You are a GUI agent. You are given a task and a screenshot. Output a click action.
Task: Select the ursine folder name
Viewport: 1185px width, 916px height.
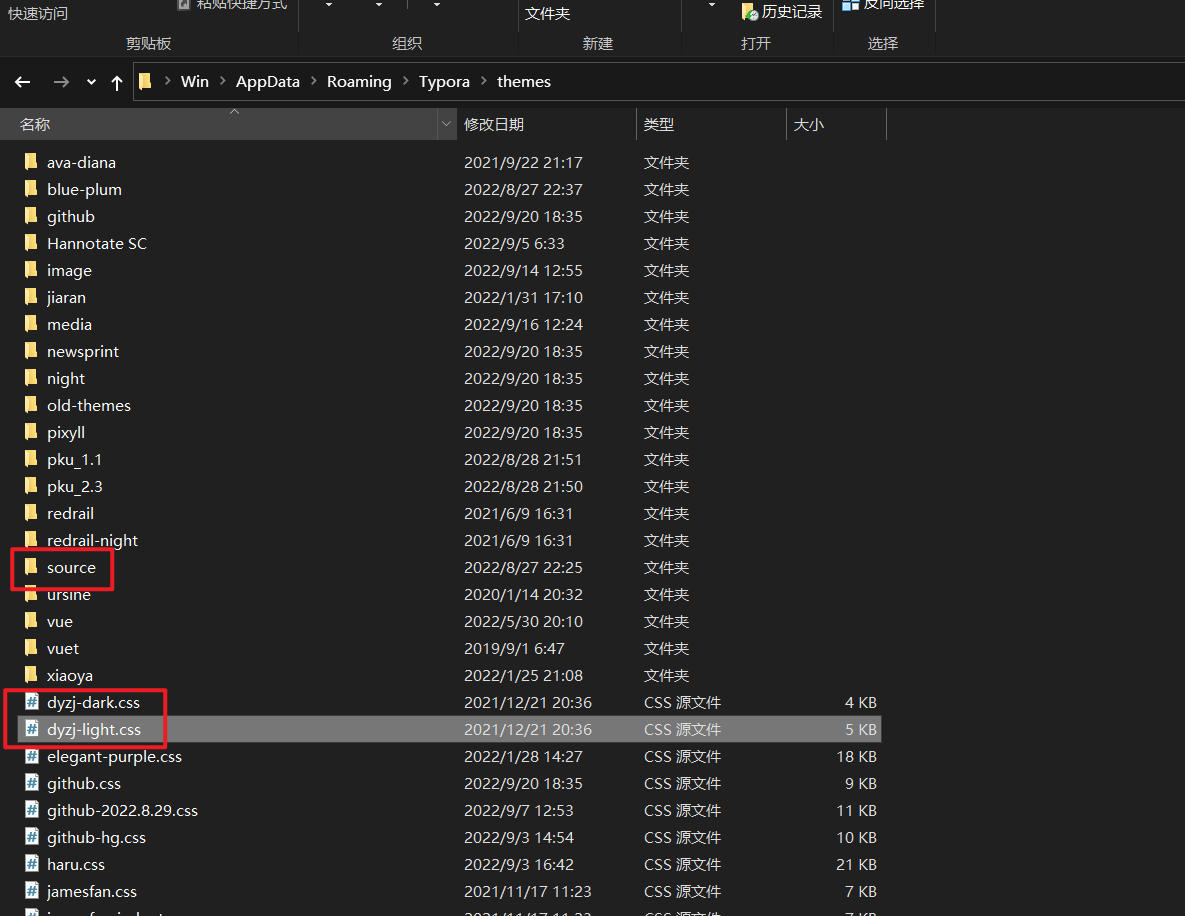point(69,595)
